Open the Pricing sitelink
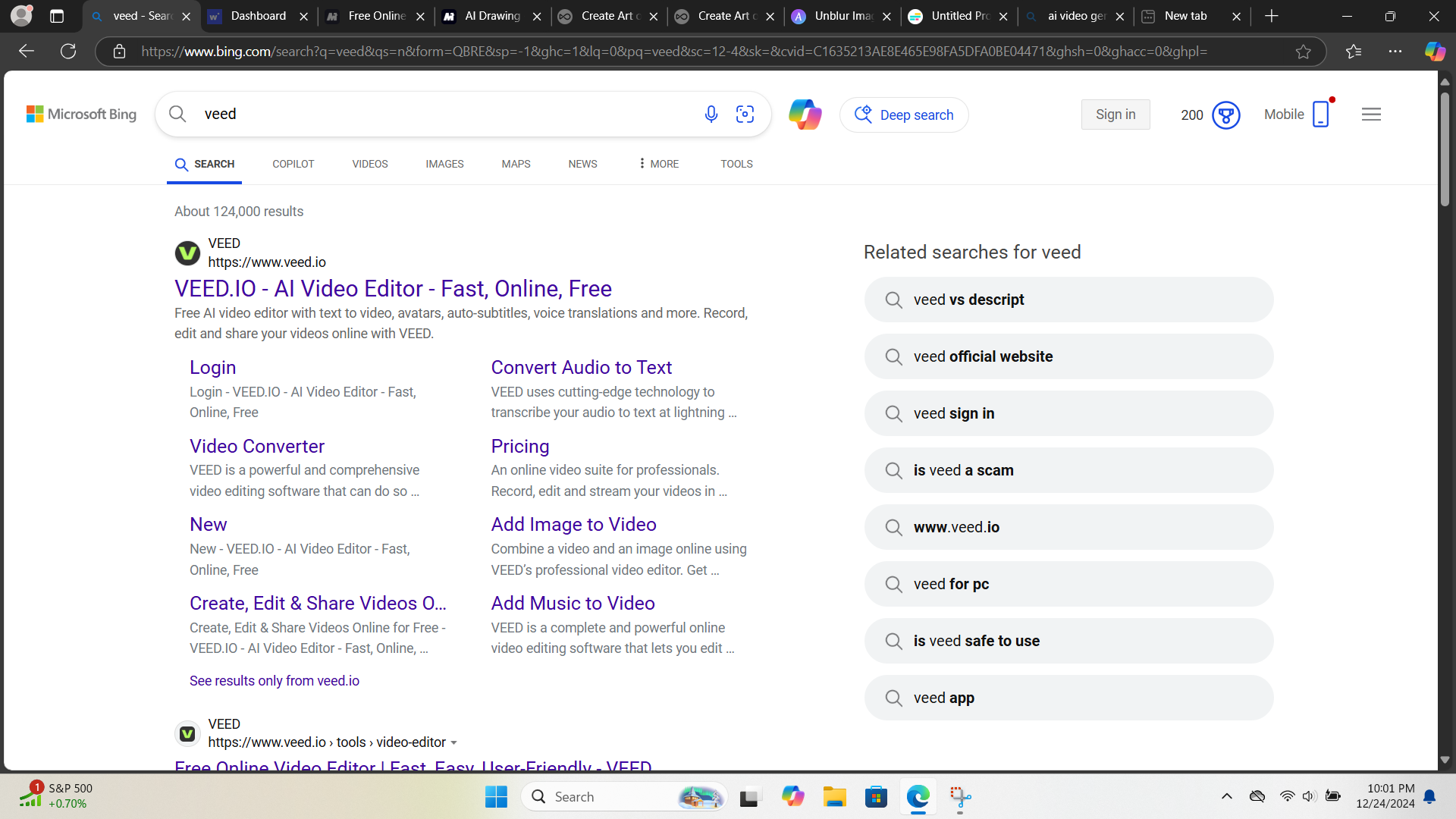Viewport: 1456px width, 819px height. pos(519,447)
